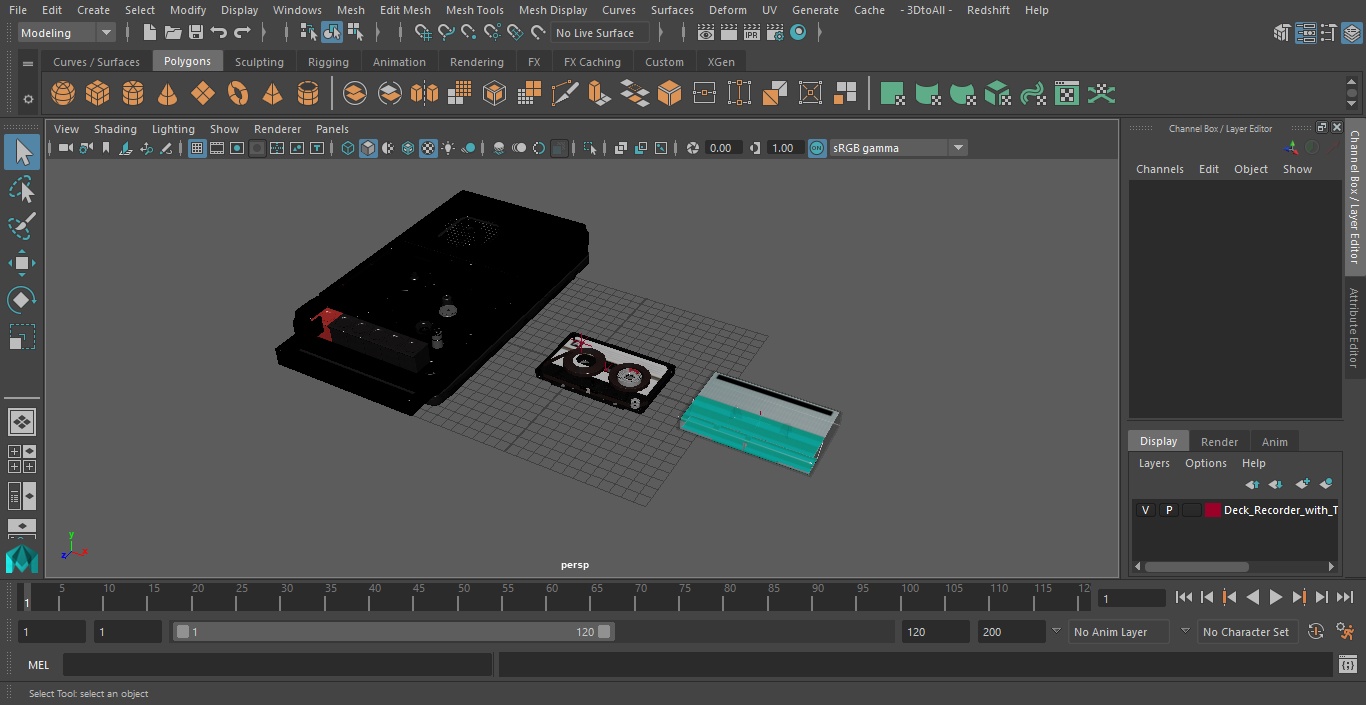Toggle P playback for Deck_Recorder layer
Viewport: 1366px width, 705px height.
click(1168, 510)
